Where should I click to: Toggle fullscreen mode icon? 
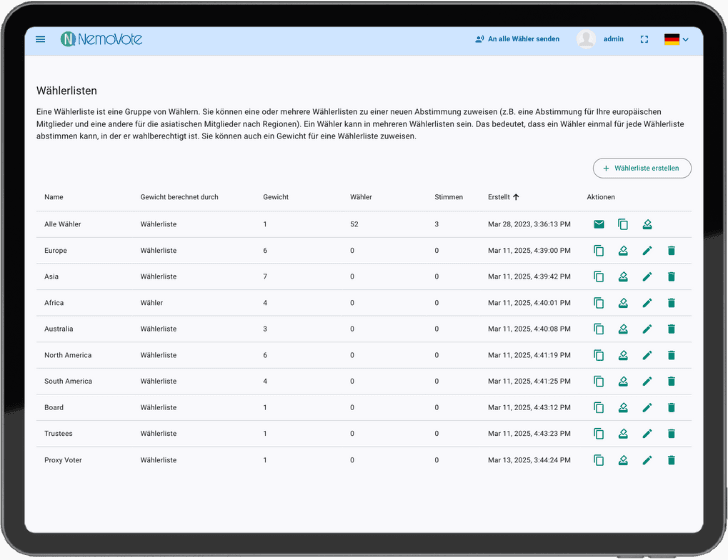tap(644, 39)
